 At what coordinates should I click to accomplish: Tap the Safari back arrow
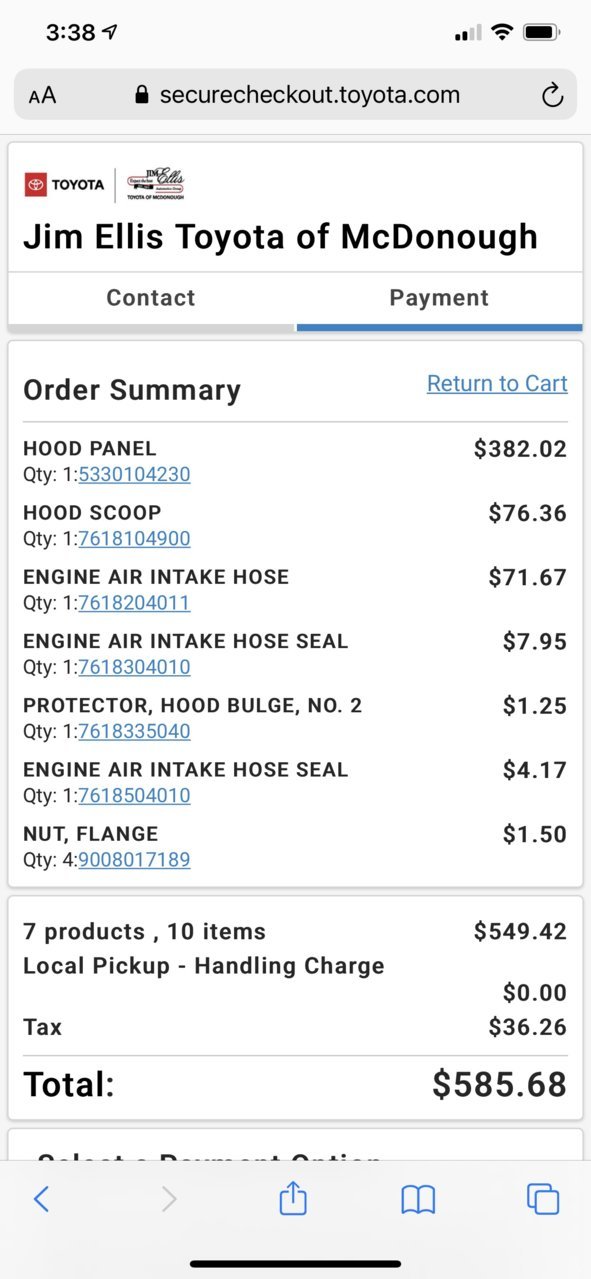tap(41, 1199)
